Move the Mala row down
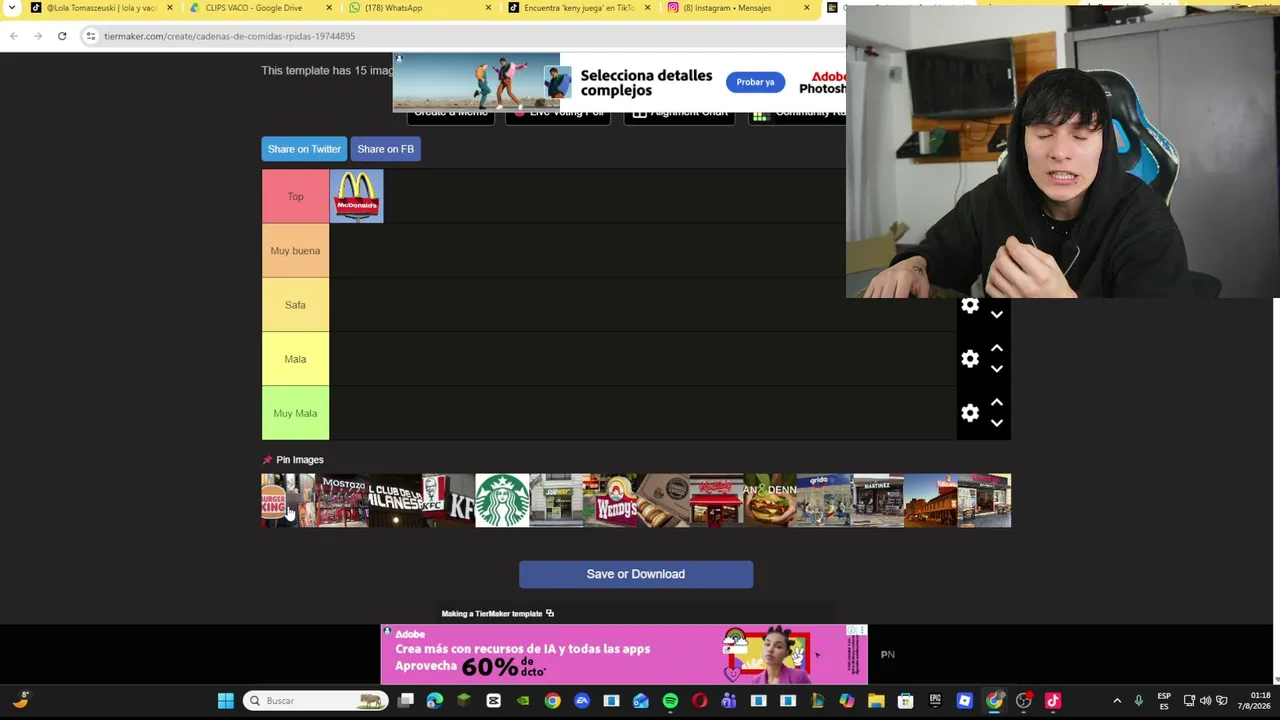Screen dimensions: 1280x720 click(x=997, y=369)
